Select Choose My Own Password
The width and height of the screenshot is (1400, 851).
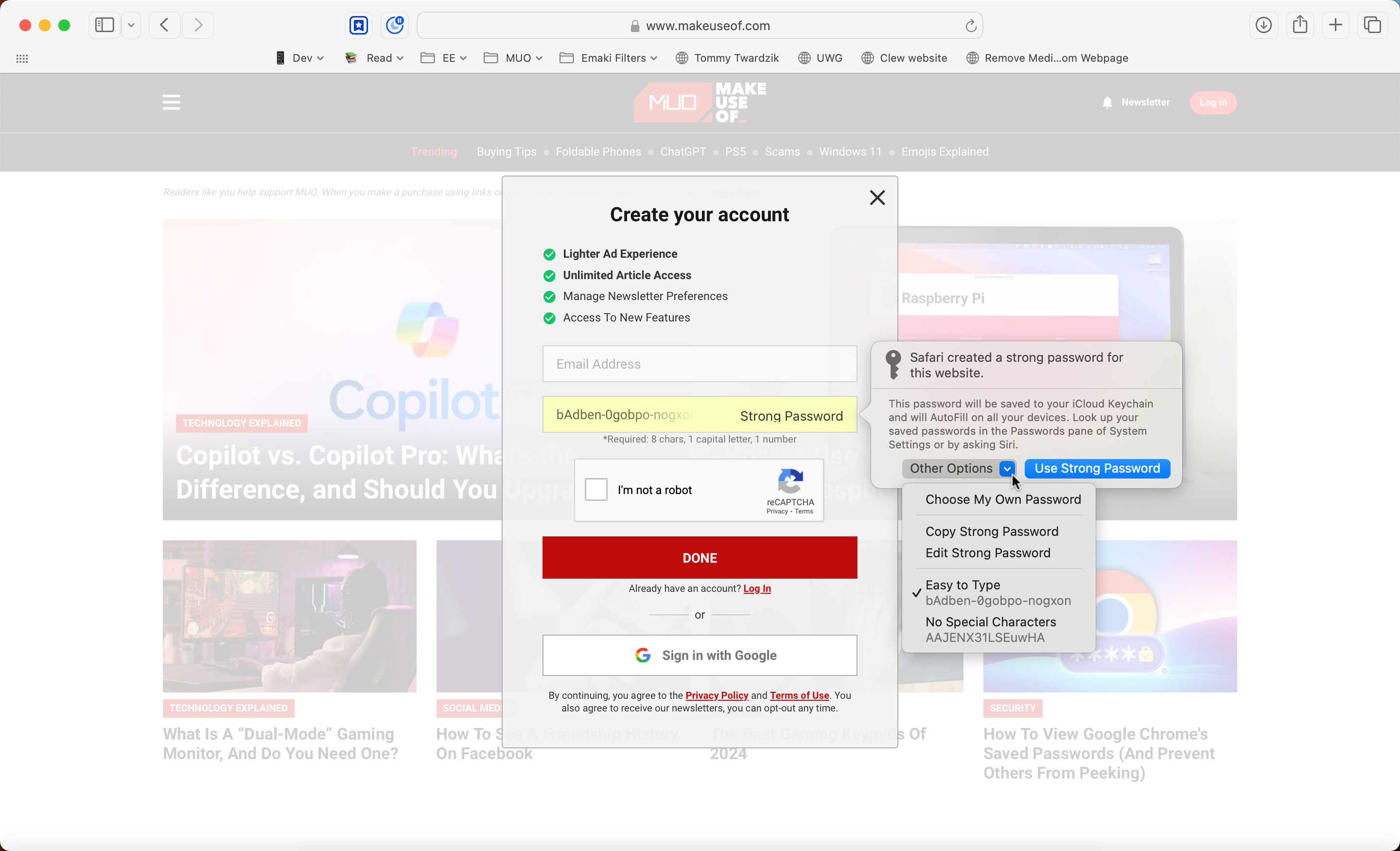point(1003,499)
